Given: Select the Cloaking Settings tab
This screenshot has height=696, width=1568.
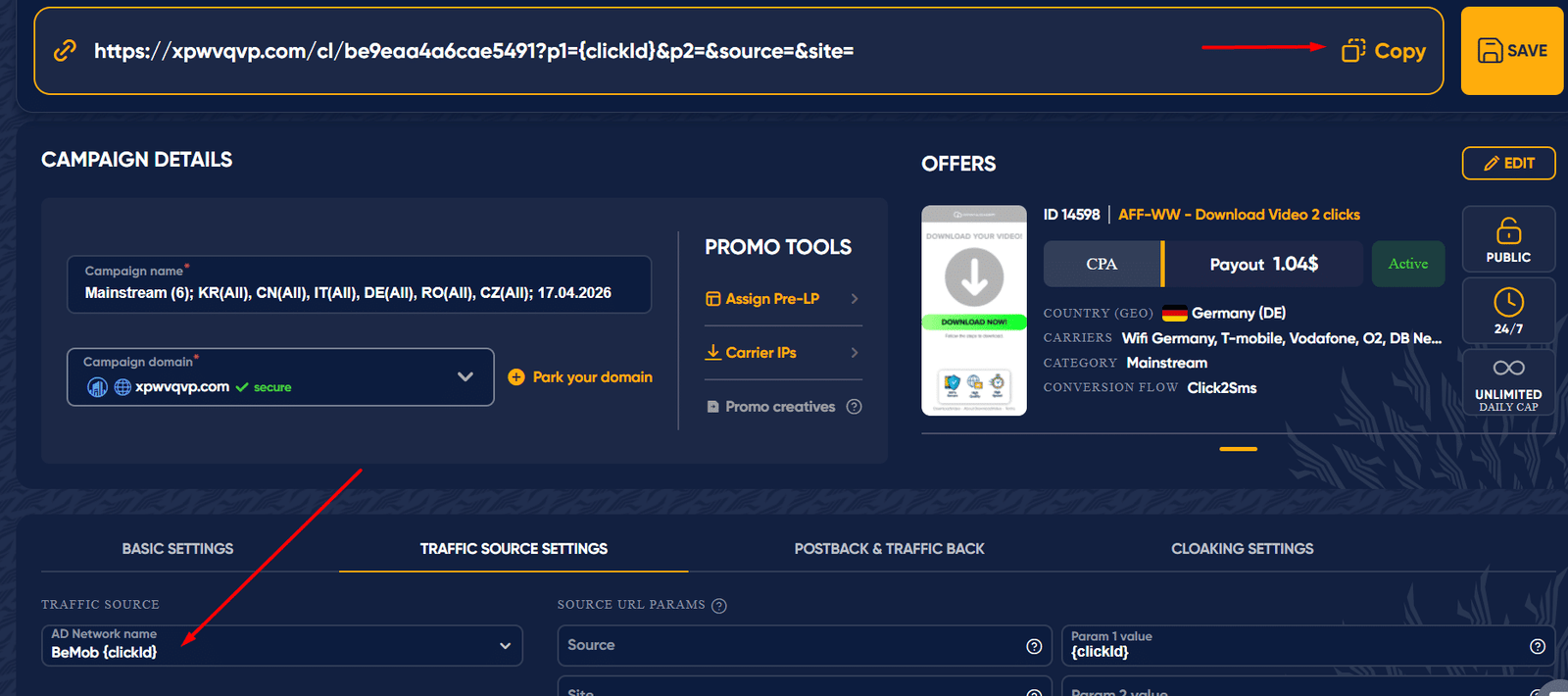Looking at the screenshot, I should [1242, 549].
